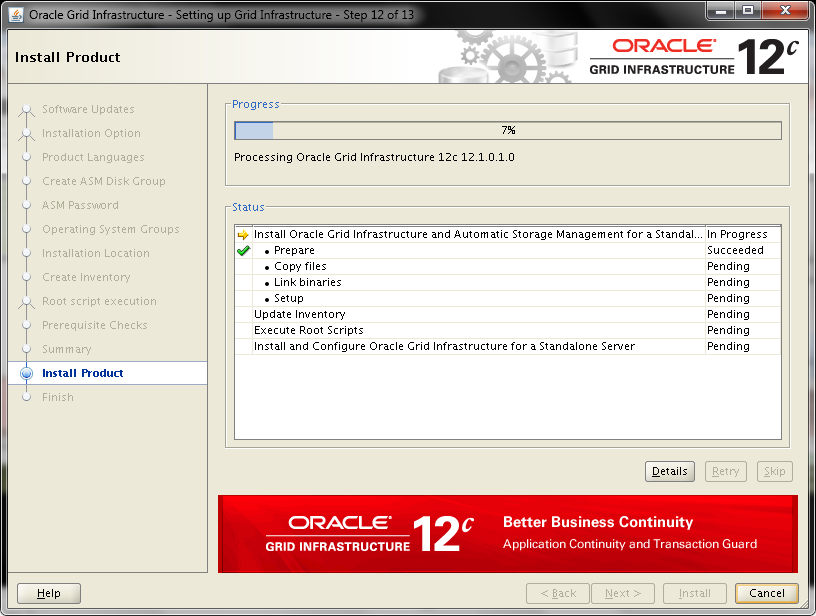Click the Help button
Screen dimensions: 816x616
click(48, 592)
